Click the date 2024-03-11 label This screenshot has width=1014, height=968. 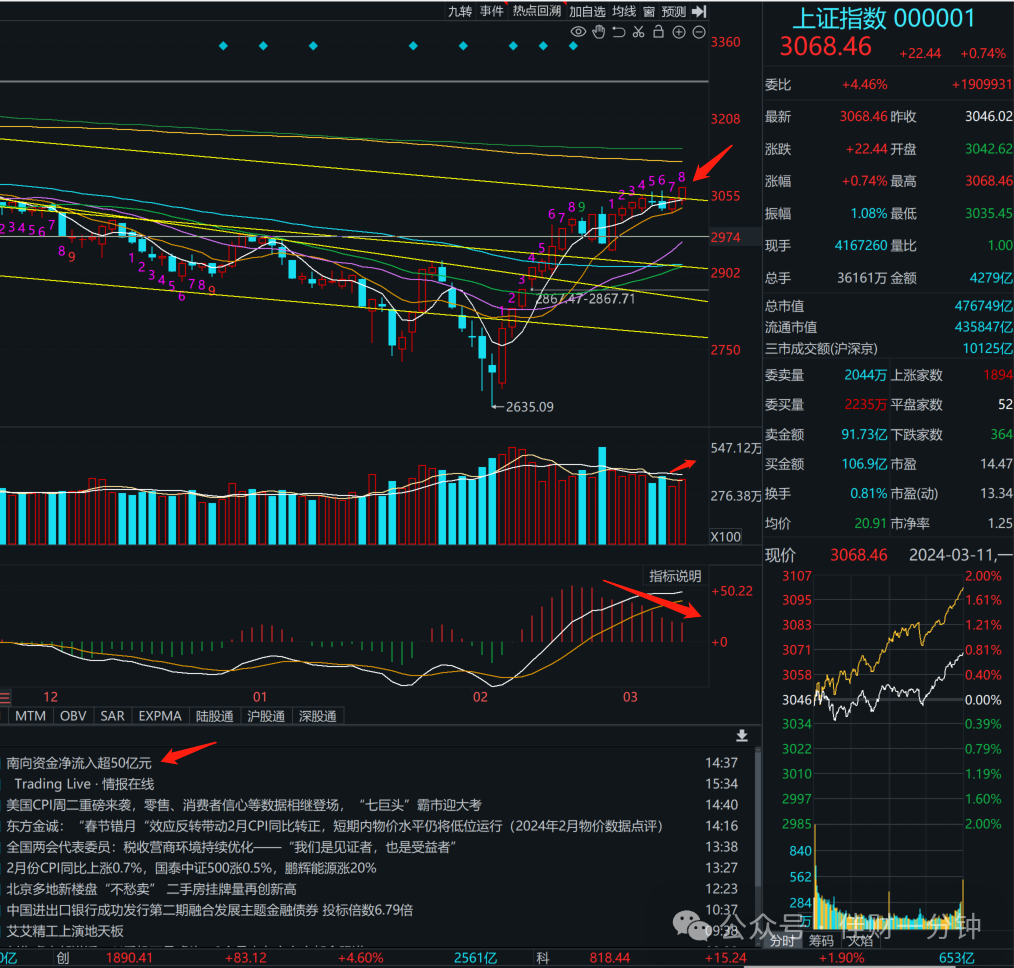pos(961,555)
